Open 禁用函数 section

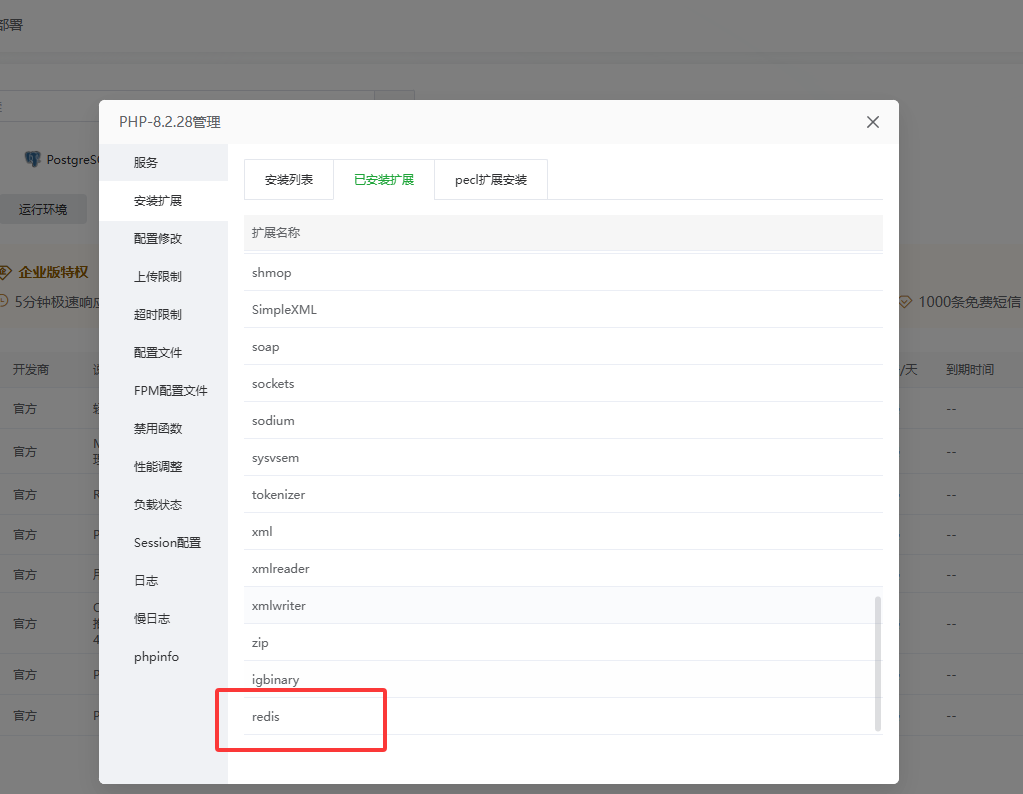click(158, 429)
